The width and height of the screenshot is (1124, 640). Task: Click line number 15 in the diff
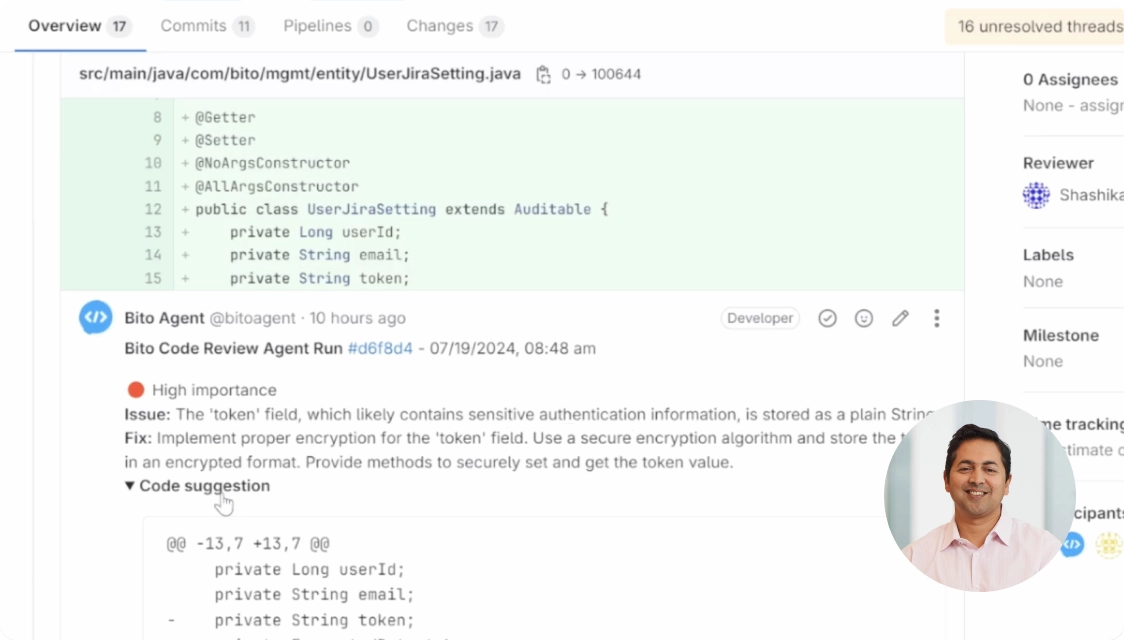[x=153, y=278]
